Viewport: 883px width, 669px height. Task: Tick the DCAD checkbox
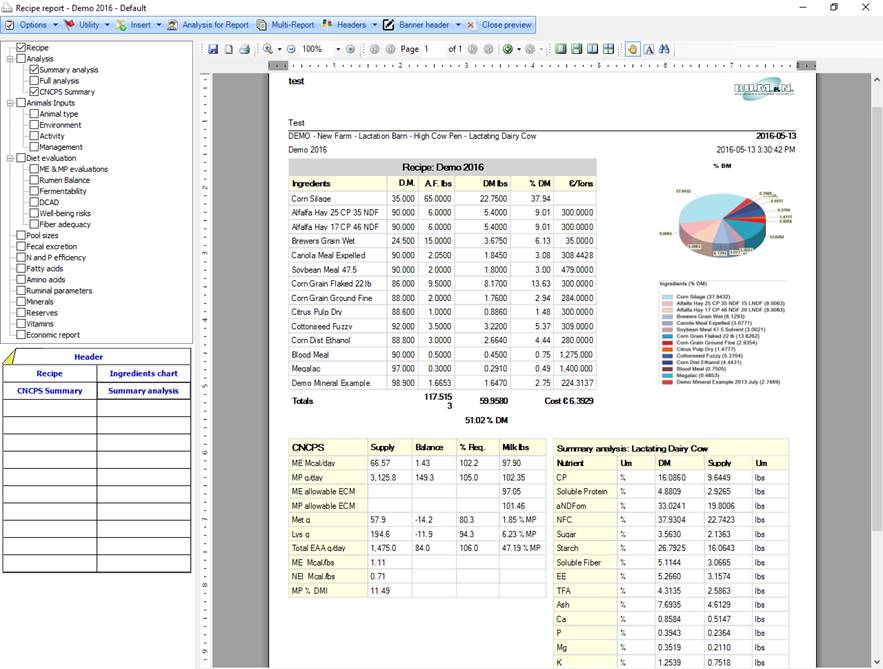34,202
